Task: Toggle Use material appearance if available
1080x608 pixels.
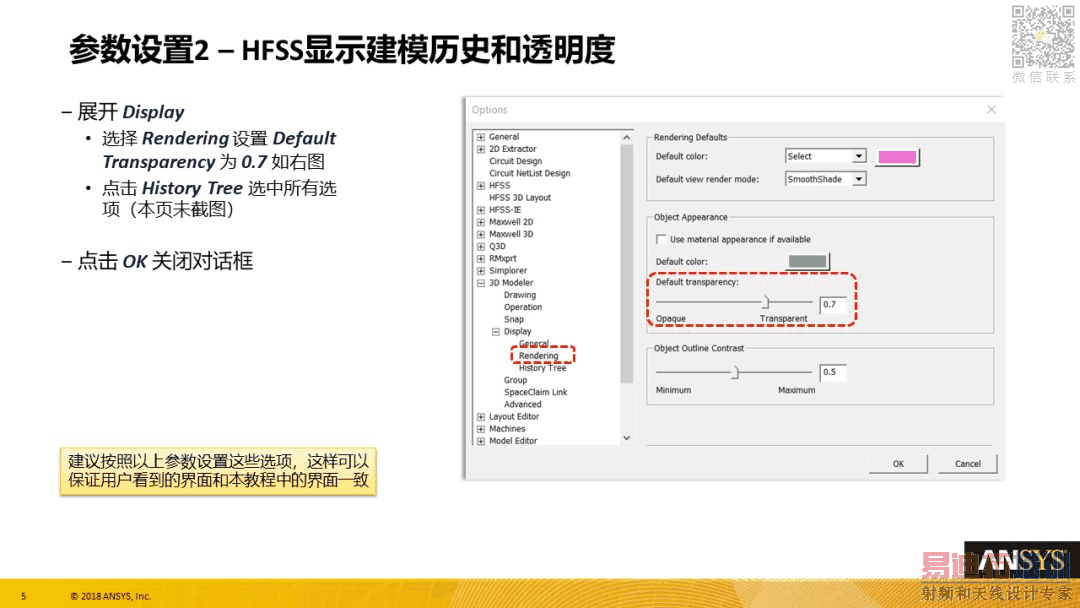Action: point(661,240)
